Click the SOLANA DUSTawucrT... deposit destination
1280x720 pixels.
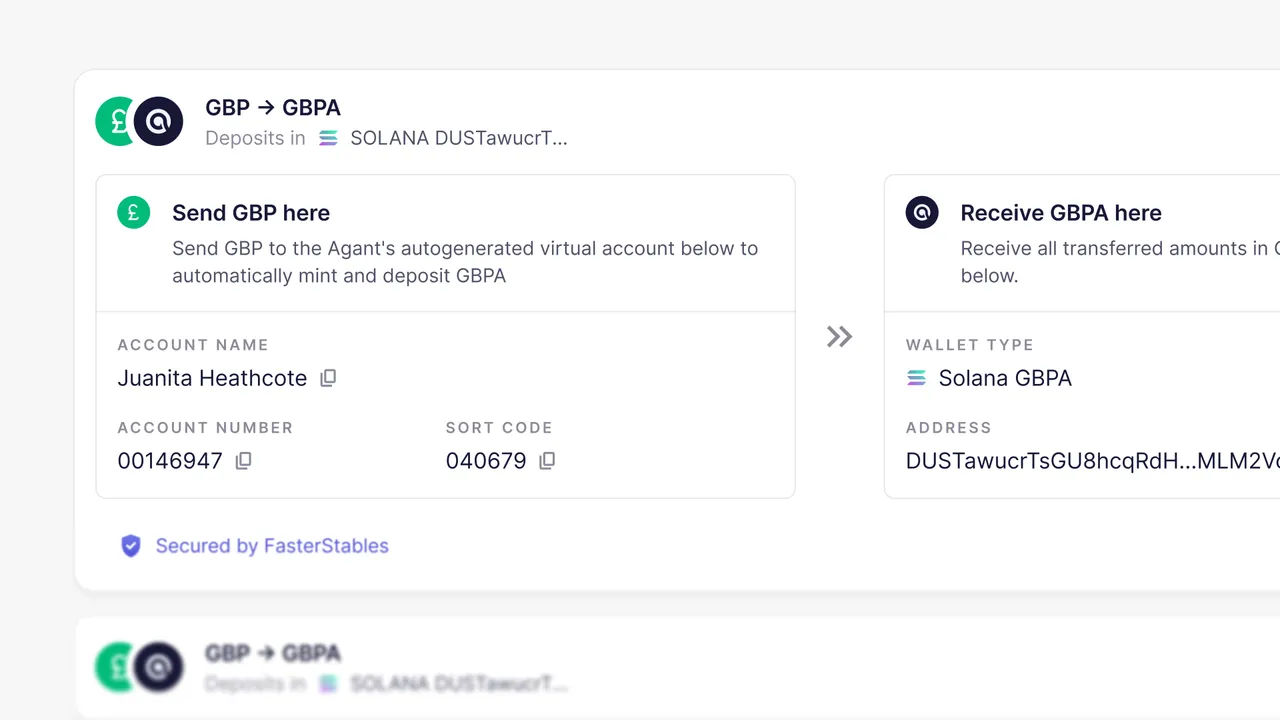pos(458,138)
